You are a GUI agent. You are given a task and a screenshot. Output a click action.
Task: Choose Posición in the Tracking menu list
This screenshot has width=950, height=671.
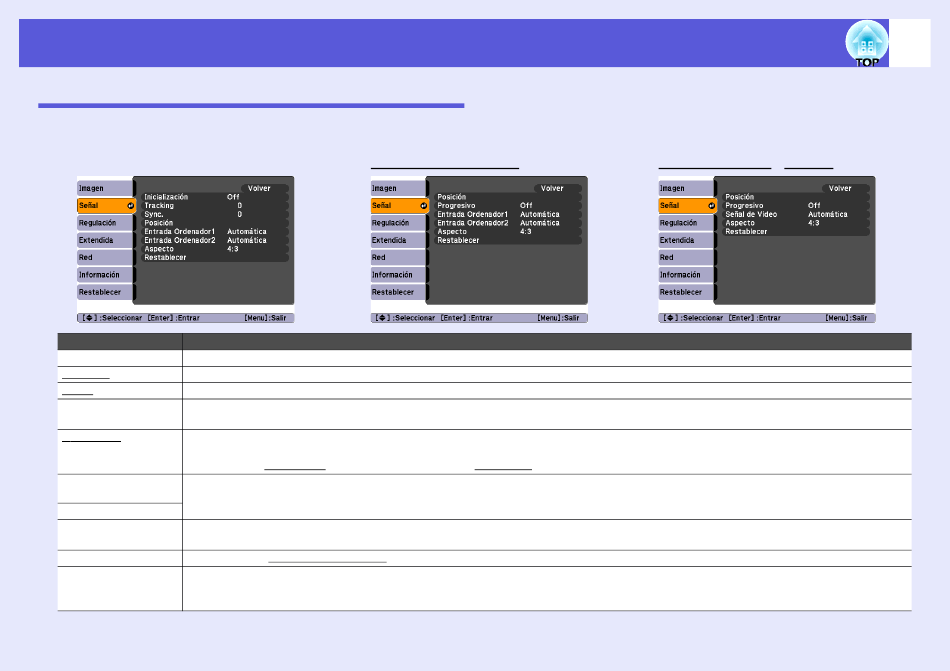(x=214, y=223)
